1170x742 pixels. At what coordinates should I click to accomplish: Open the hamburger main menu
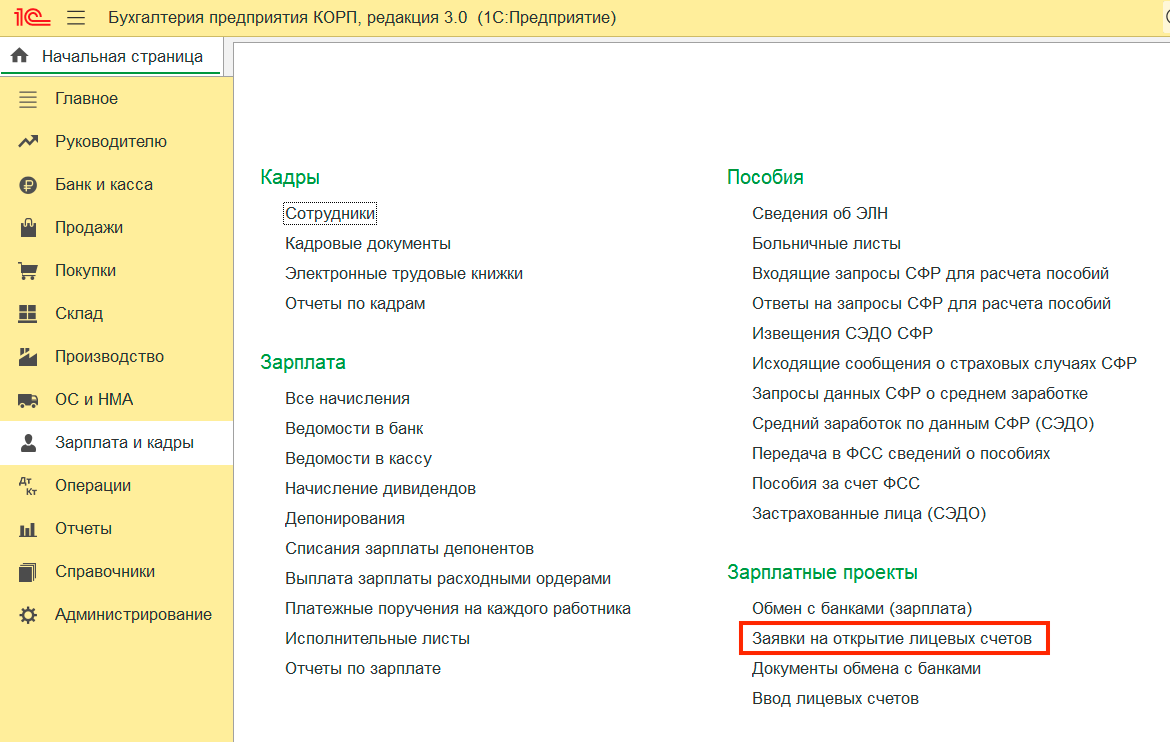tap(76, 18)
